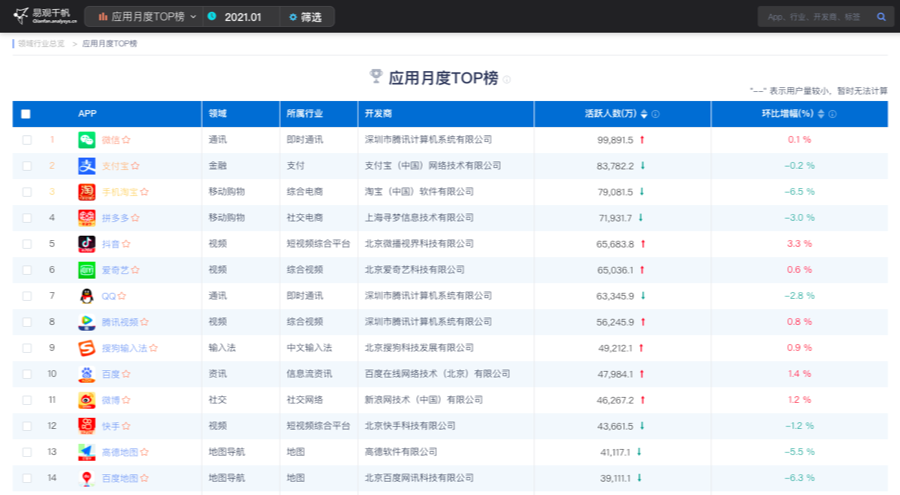
Task: Go to 领域行业总览 breadcrumb
Action: coord(41,44)
